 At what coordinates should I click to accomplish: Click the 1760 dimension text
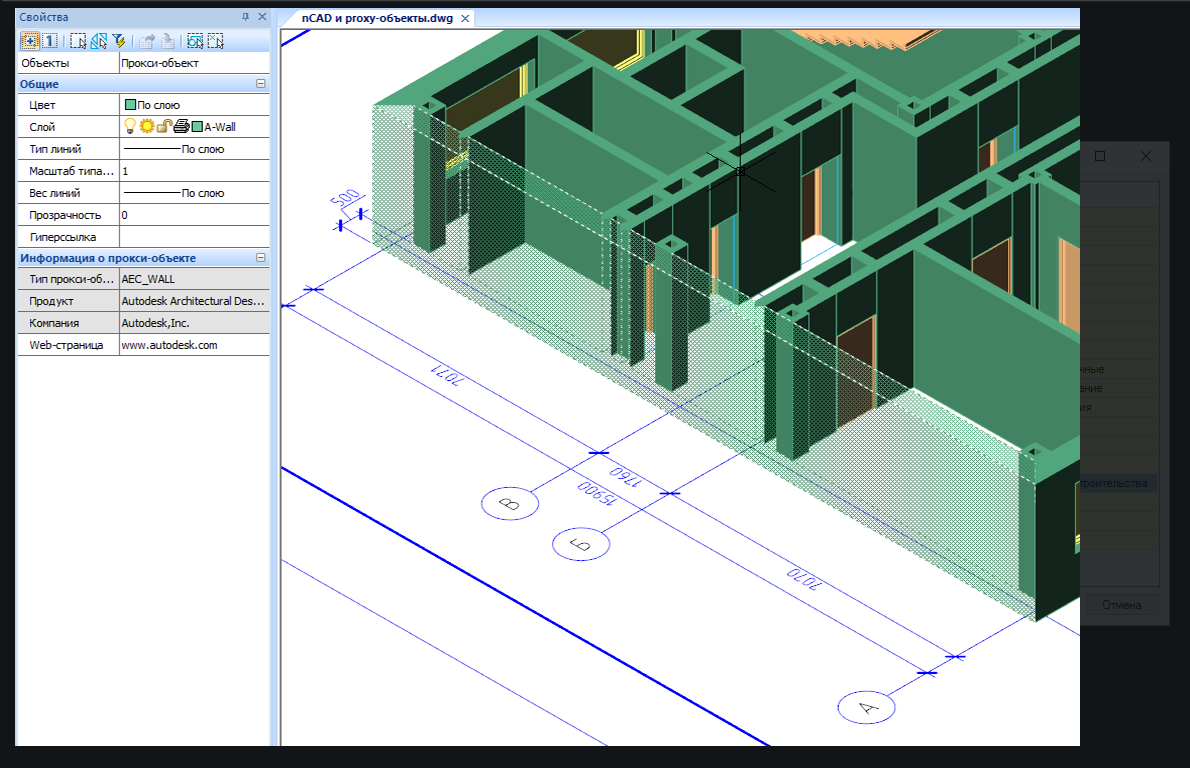(626, 477)
